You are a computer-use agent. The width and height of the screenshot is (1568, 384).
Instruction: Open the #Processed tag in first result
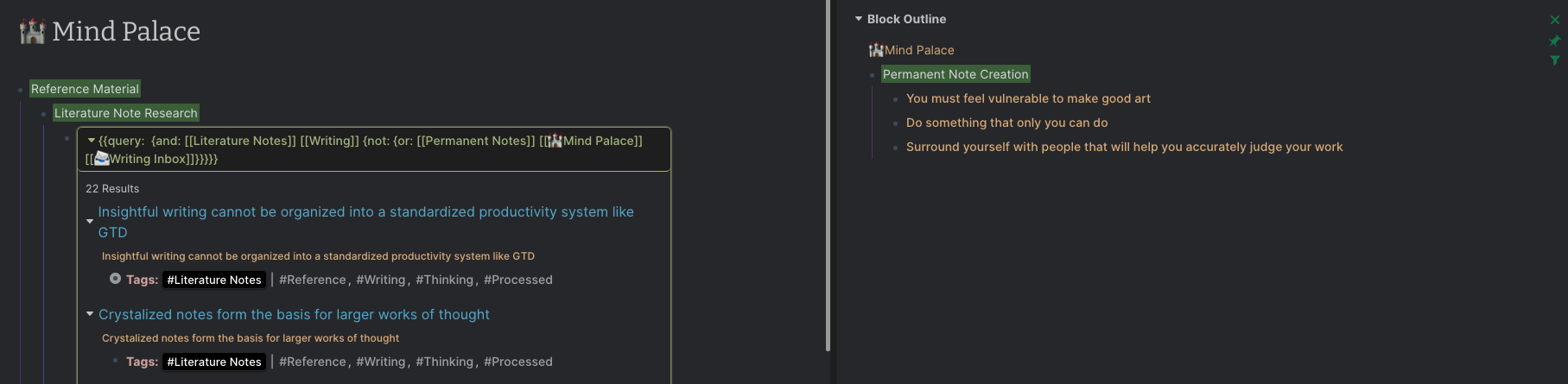(x=517, y=280)
